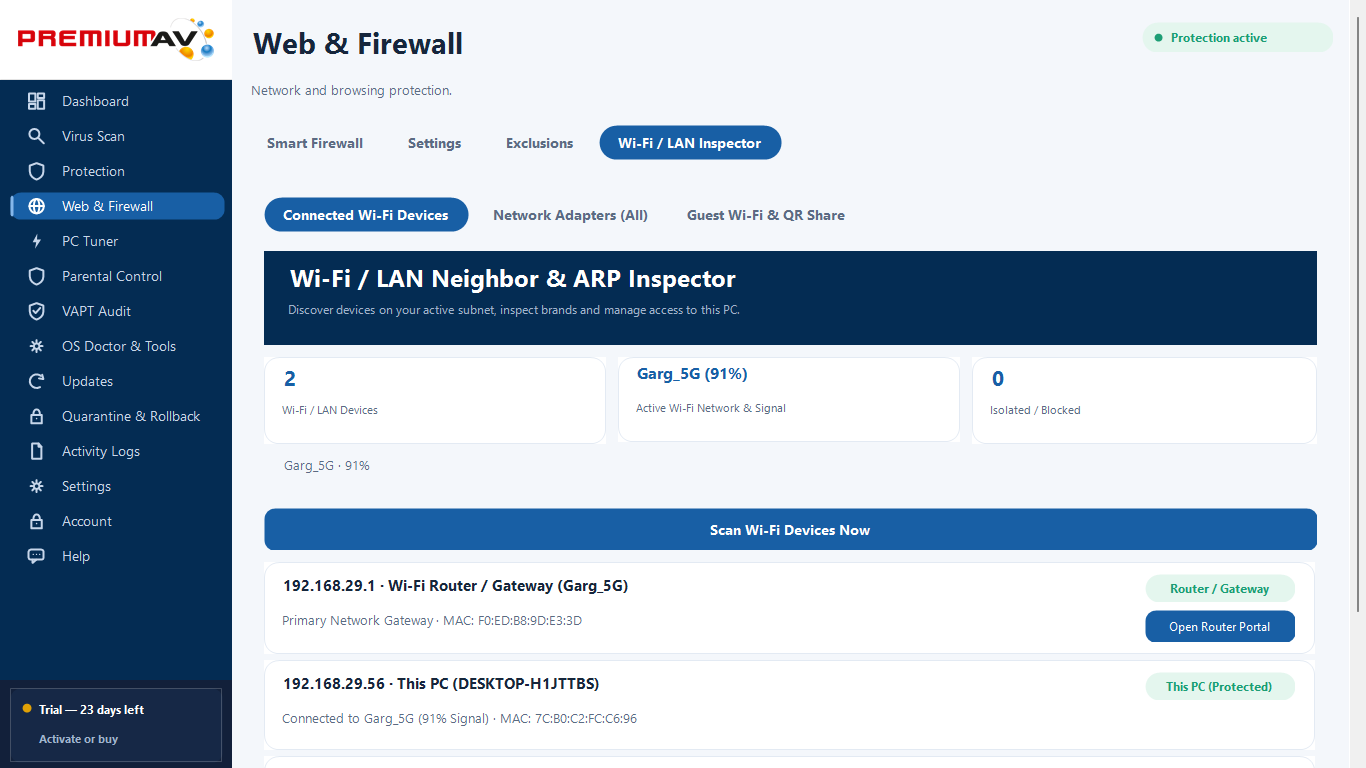Screen dimensions: 1366x768
Task: Select Wi-Fi / LAN Inspector tab
Action: 690,143
